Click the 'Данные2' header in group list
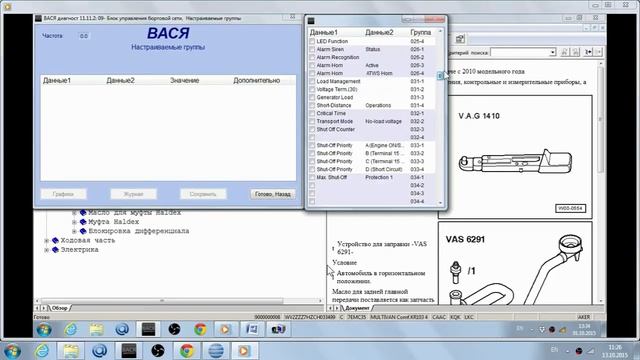This screenshot has height=360, width=640. 379,32
